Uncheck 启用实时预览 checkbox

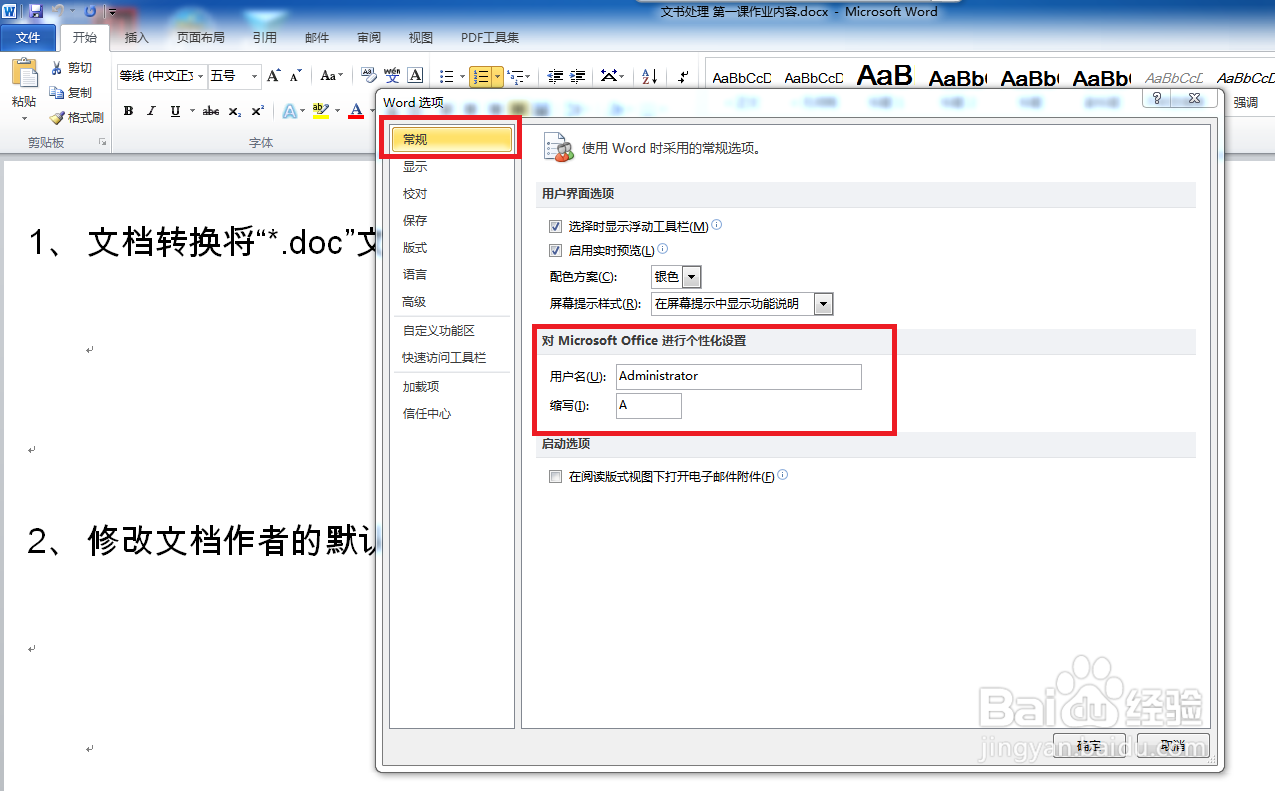556,250
